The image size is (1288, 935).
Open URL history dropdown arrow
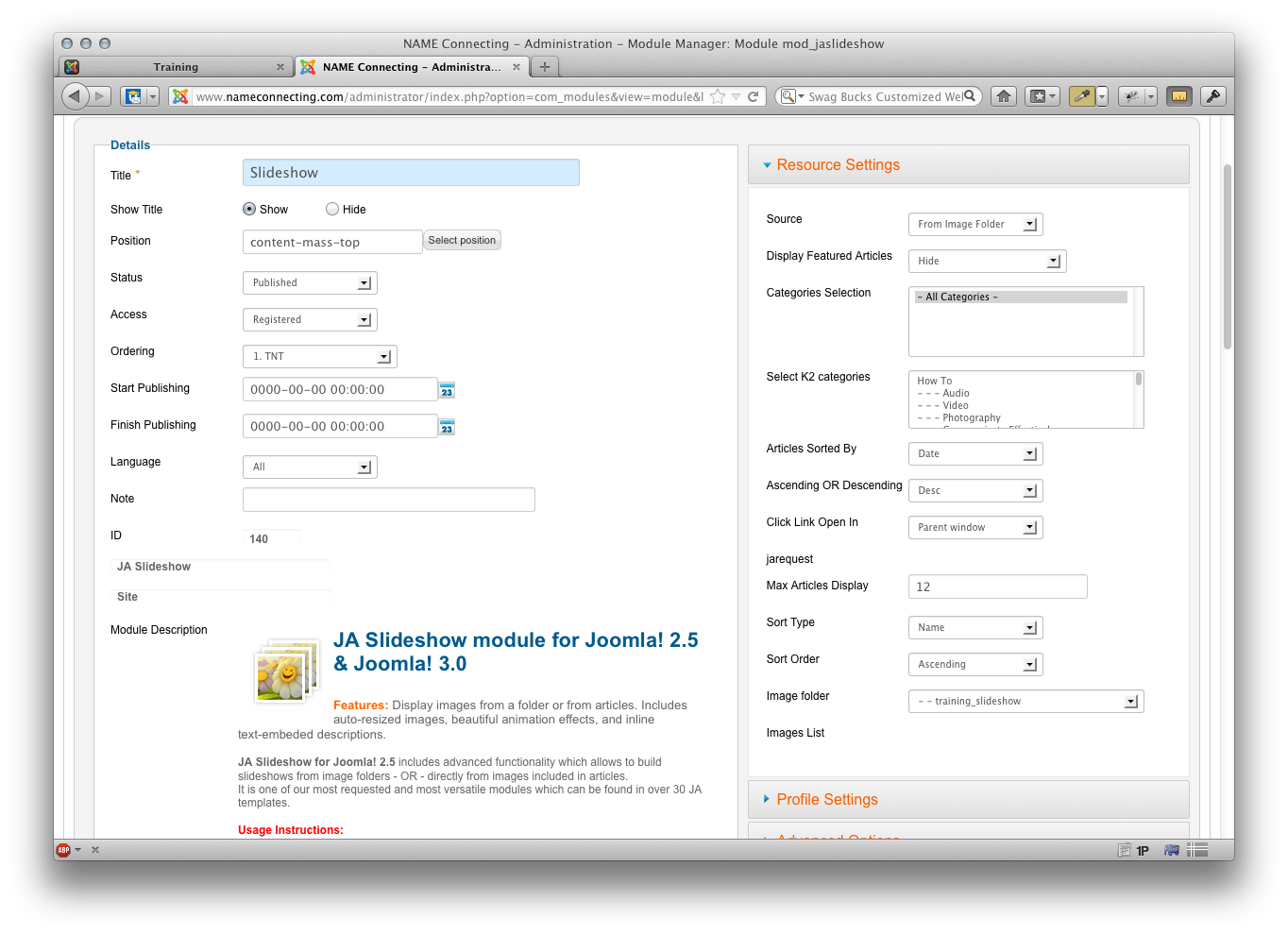[736, 96]
